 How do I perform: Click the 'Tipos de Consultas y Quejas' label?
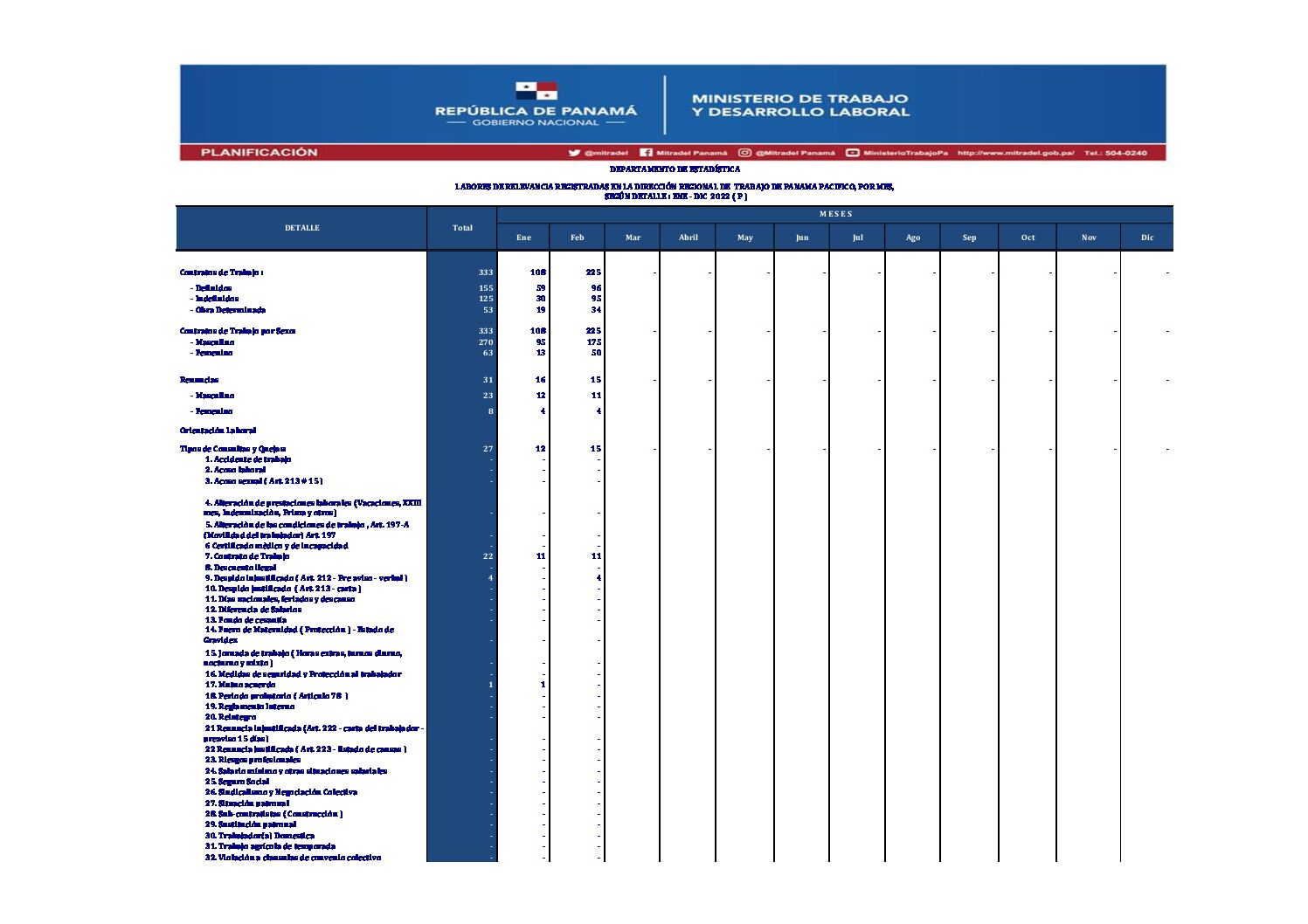coord(233,449)
